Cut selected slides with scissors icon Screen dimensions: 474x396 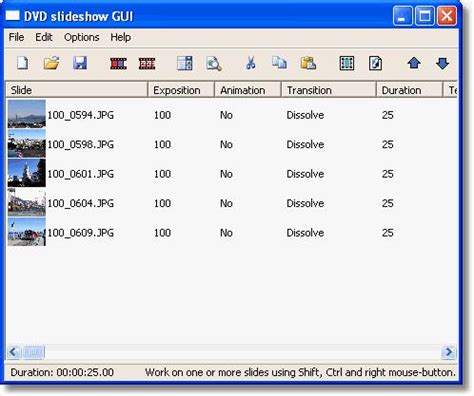tap(251, 63)
